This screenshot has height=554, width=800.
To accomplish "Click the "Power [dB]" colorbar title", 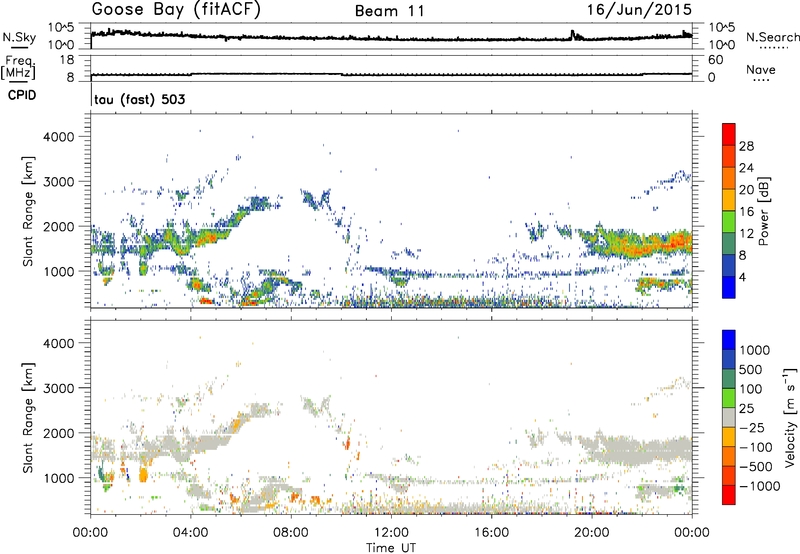I will [x=763, y=211].
